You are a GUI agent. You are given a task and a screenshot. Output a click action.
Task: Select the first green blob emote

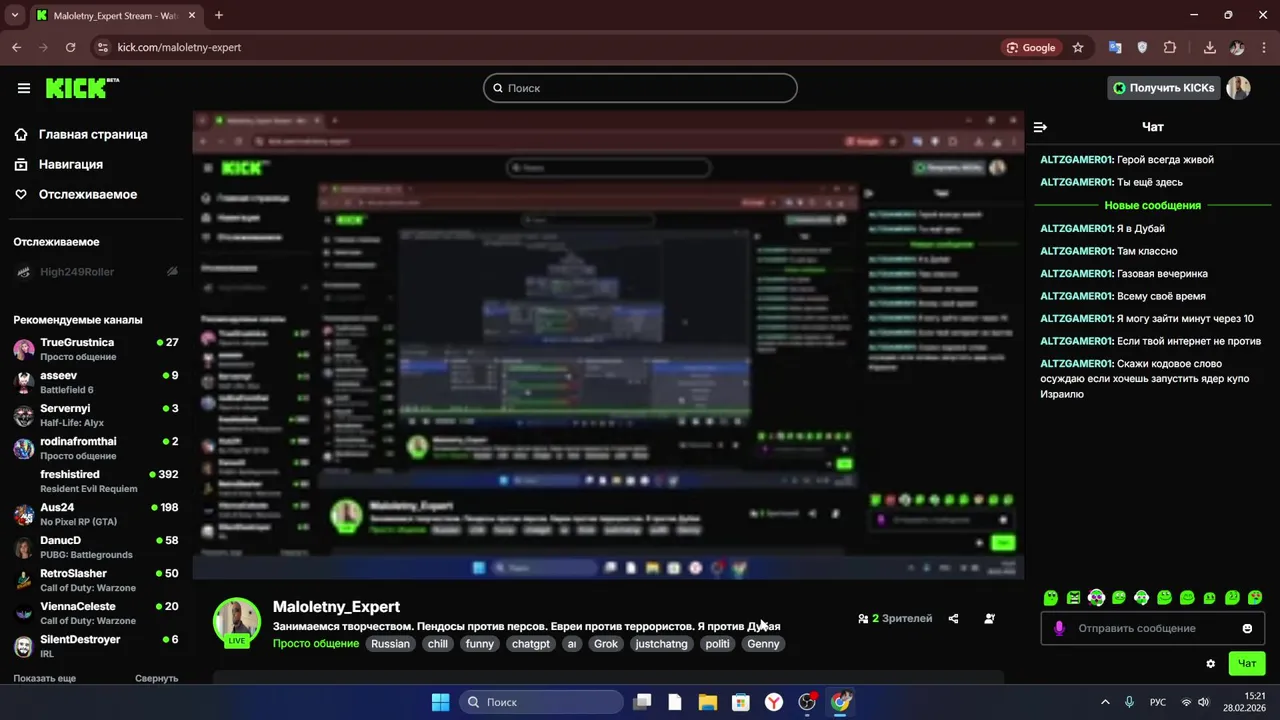[x=1050, y=597]
